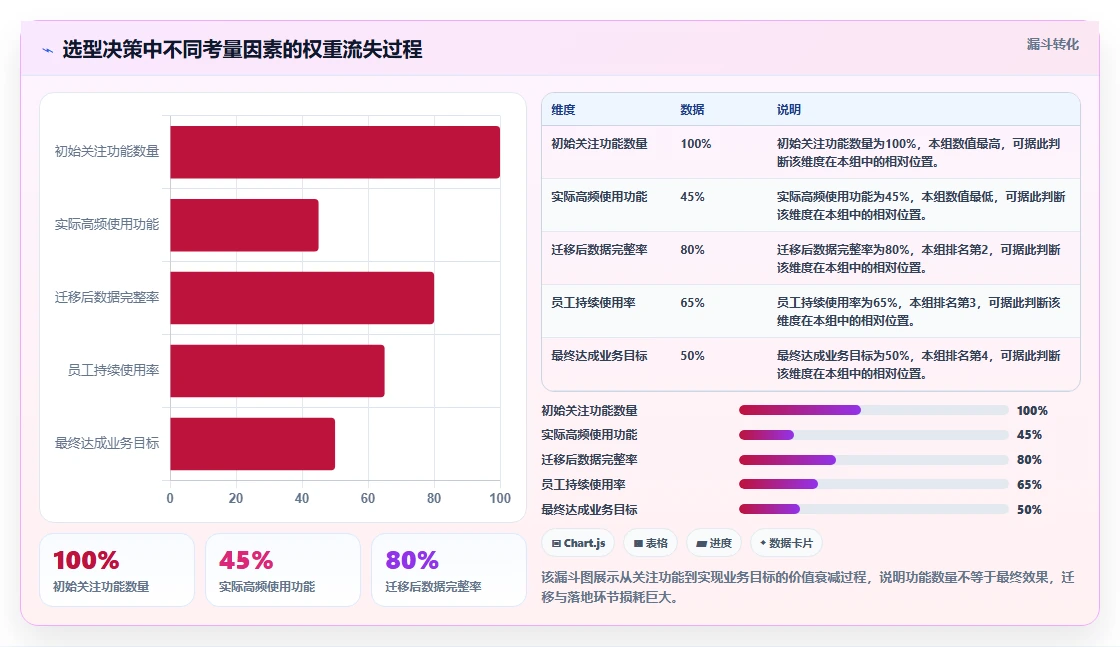The height and width of the screenshot is (647, 1120).
Task: Click the 说明 table column header
Action: pos(789,109)
